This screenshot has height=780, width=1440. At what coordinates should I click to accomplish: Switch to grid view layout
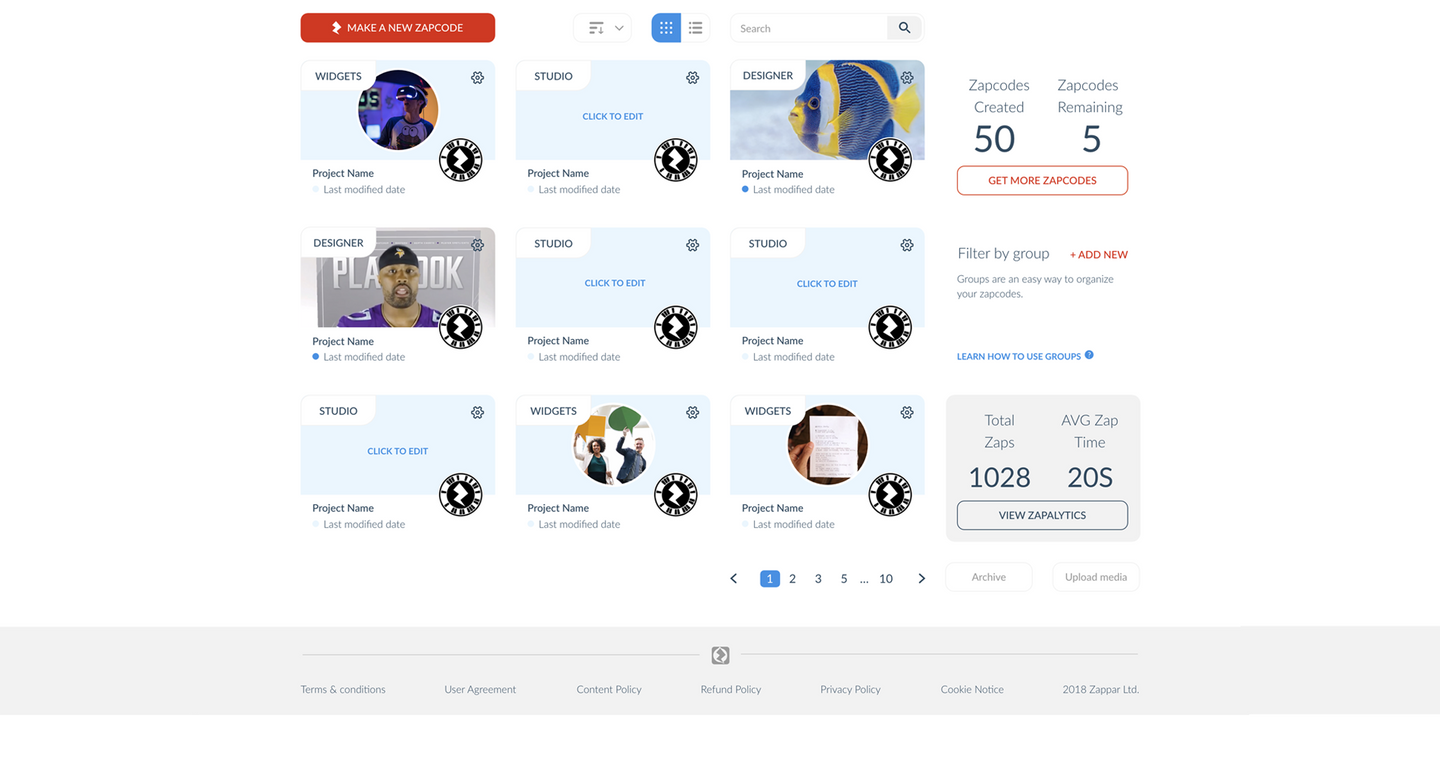[x=665, y=27]
